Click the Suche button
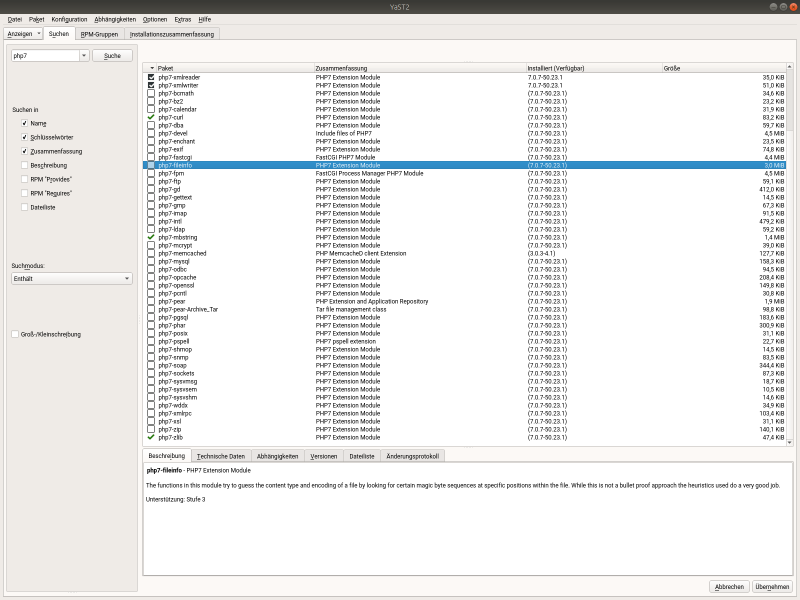This screenshot has height=600, width=800. 112,56
